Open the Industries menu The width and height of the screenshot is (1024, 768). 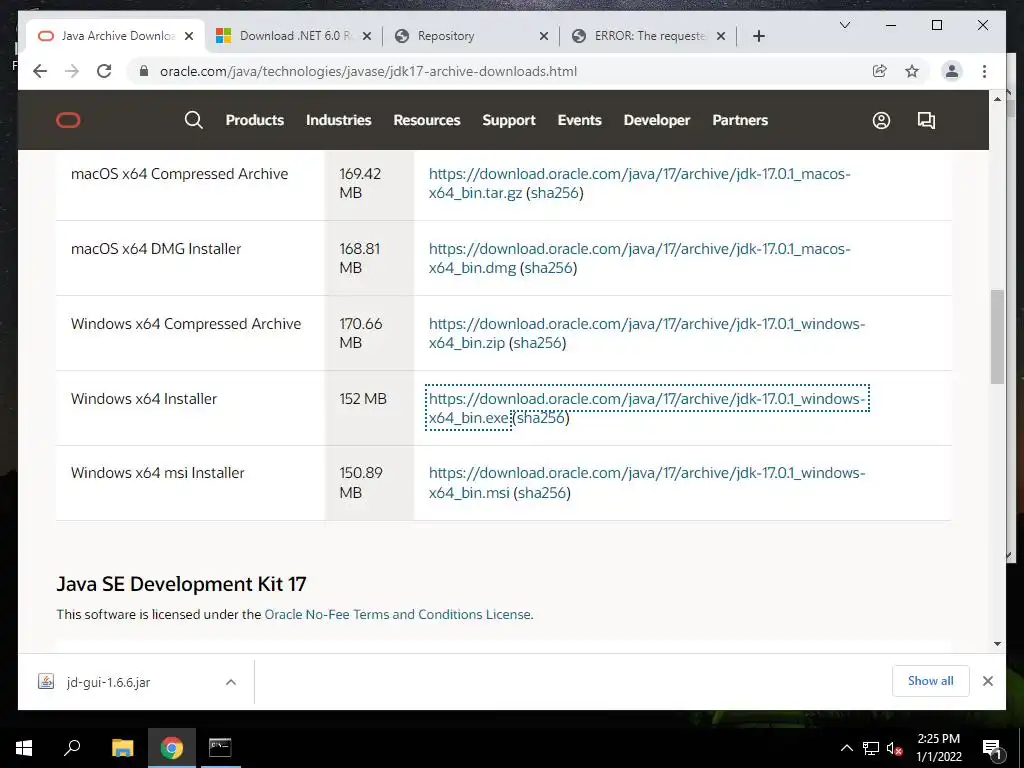click(338, 120)
